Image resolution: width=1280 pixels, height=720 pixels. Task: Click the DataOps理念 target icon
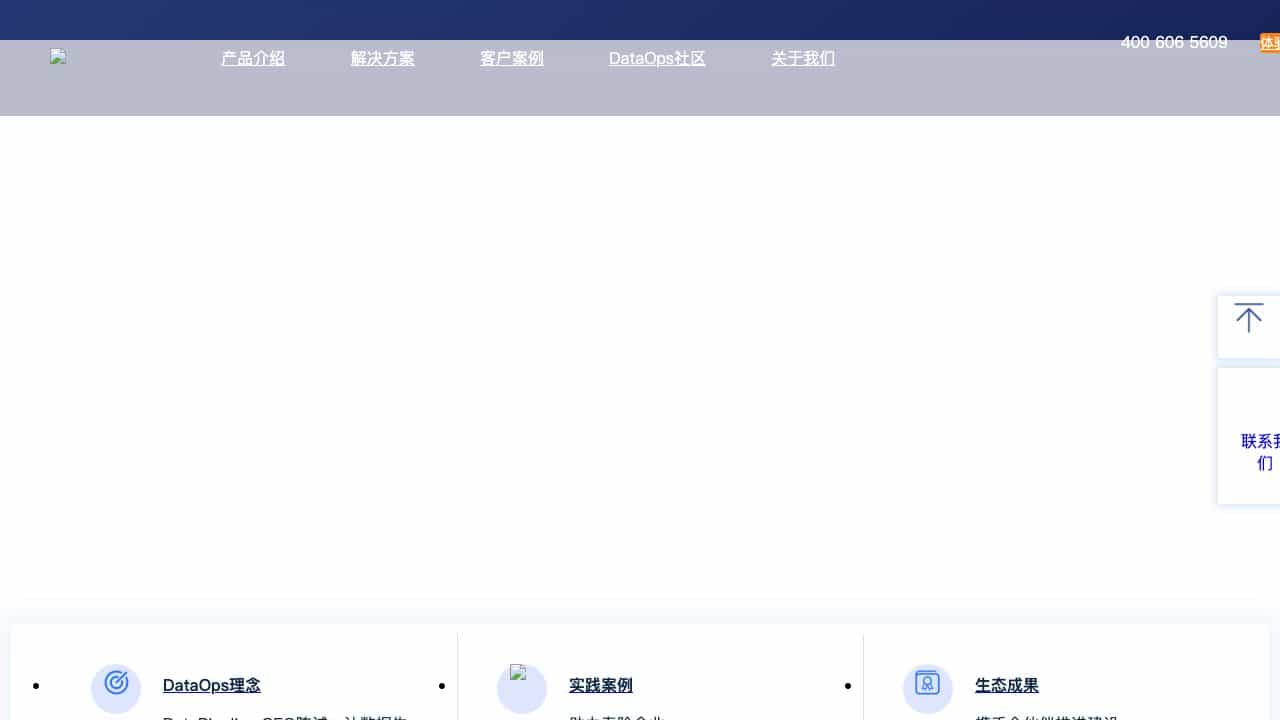pyautogui.click(x=116, y=683)
